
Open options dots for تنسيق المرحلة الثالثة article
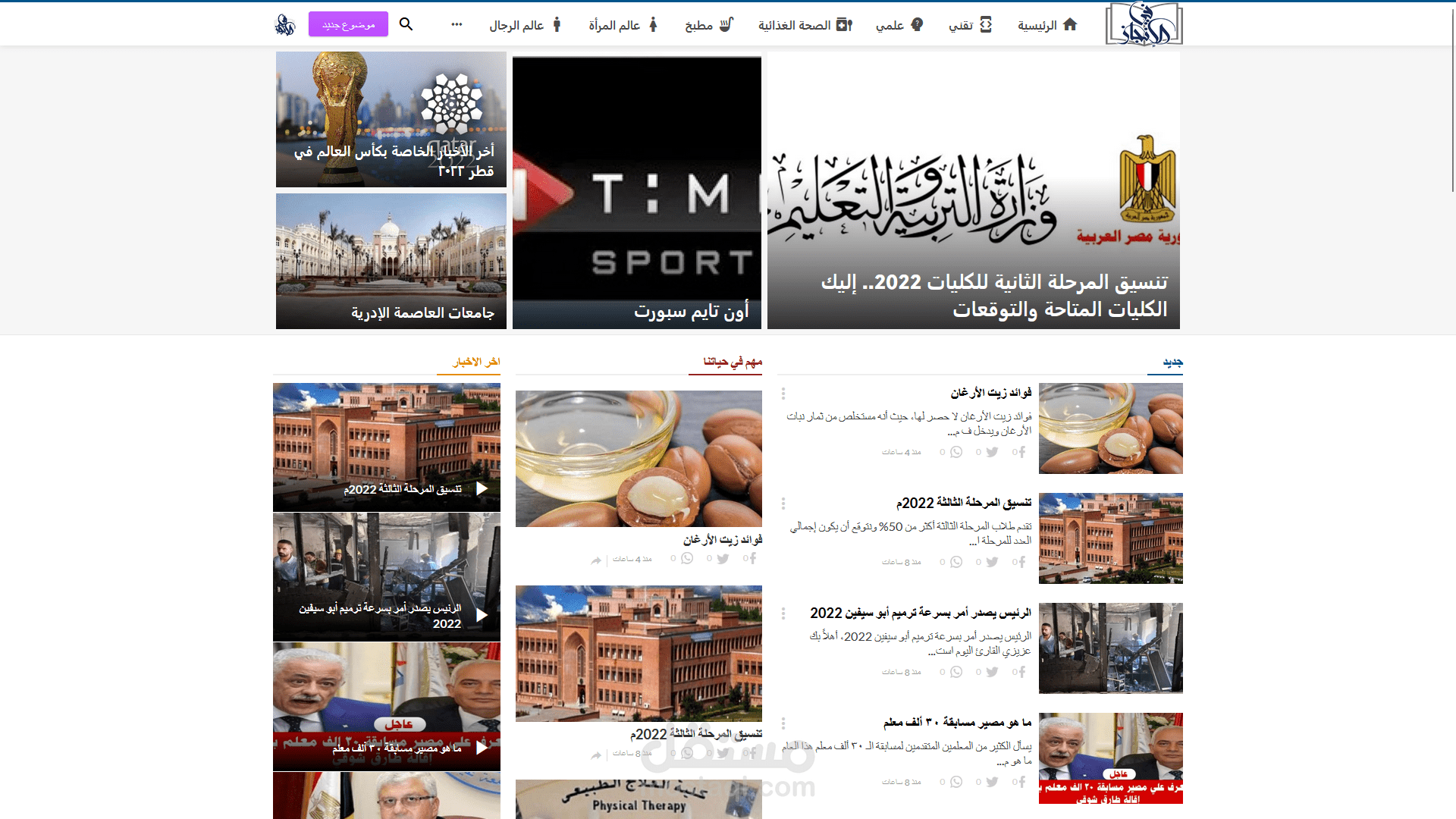(783, 504)
